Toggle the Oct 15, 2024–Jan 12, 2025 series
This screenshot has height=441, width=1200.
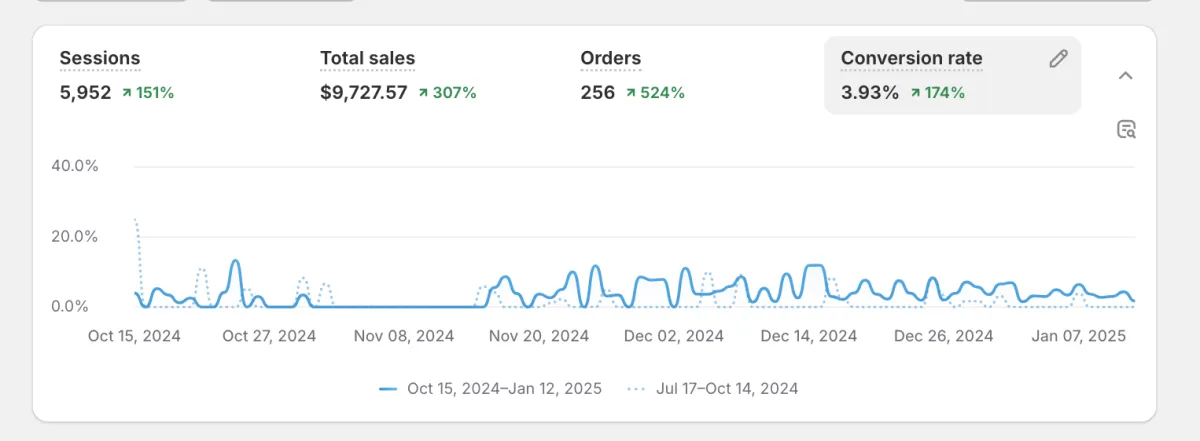click(490, 388)
